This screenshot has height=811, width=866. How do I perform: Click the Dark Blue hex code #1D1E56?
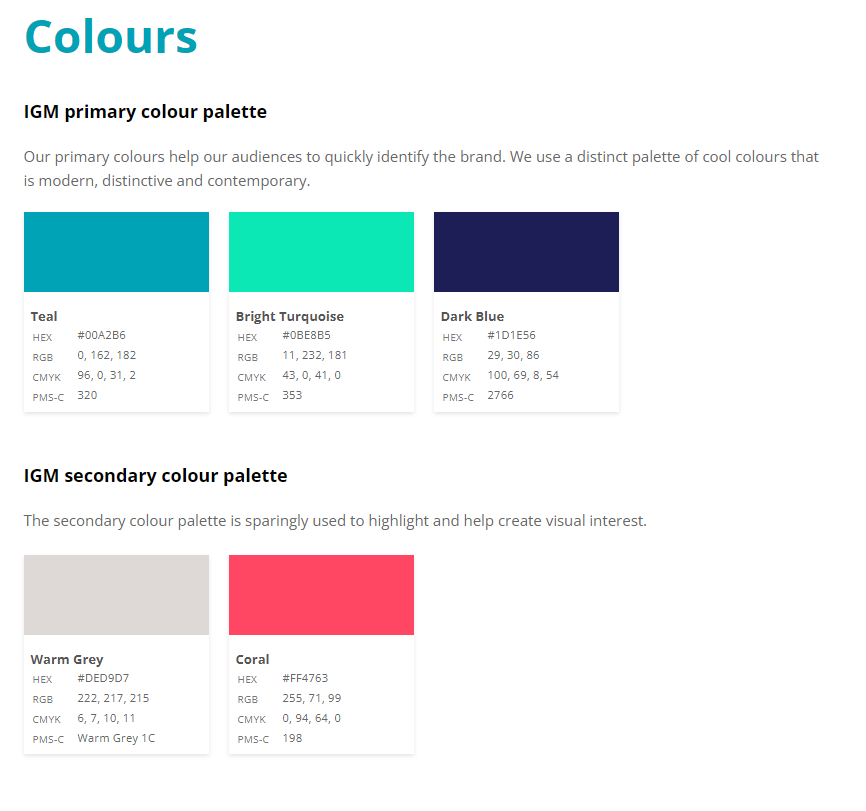pyautogui.click(x=511, y=335)
